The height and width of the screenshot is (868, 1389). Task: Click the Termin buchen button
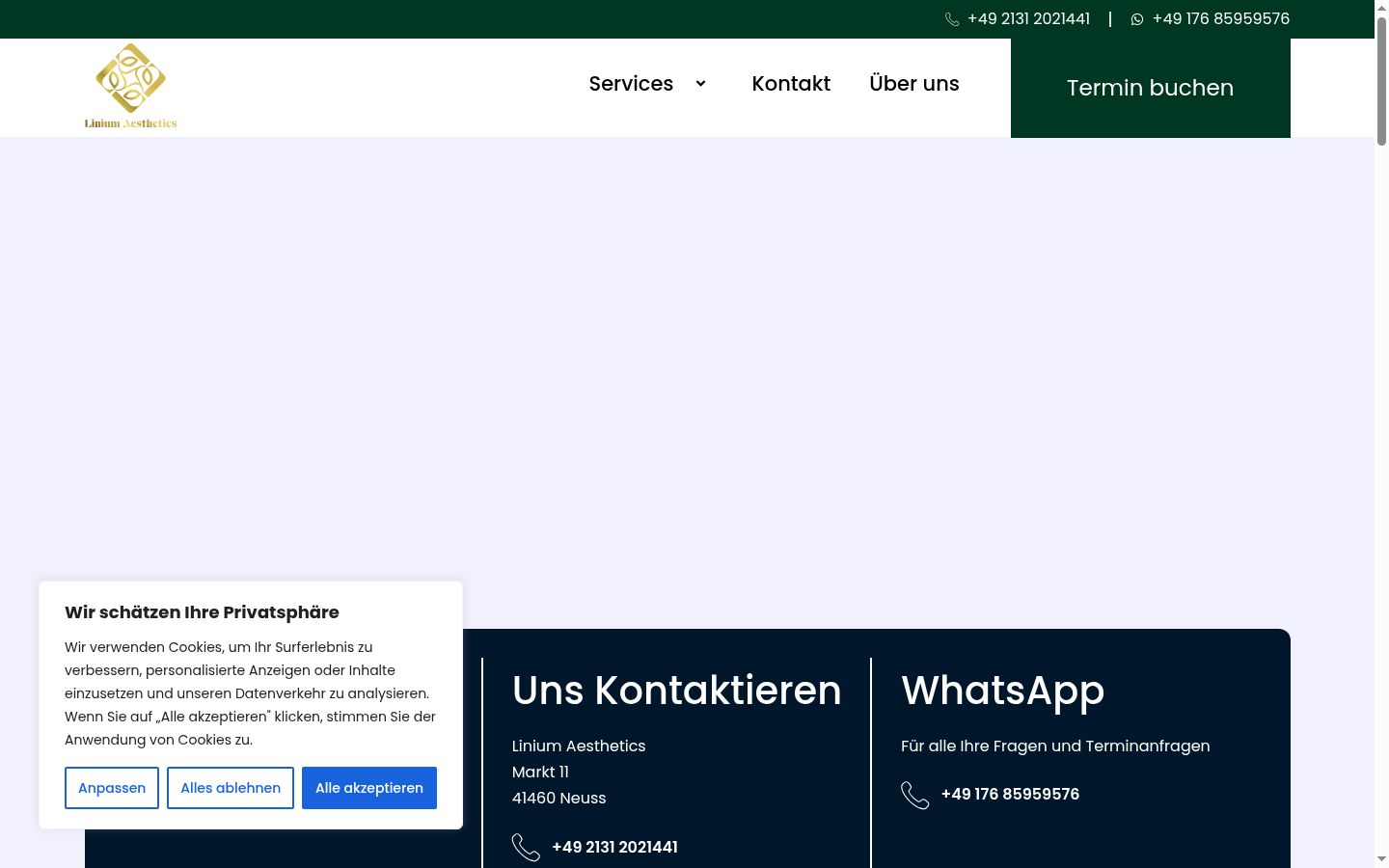tap(1151, 88)
